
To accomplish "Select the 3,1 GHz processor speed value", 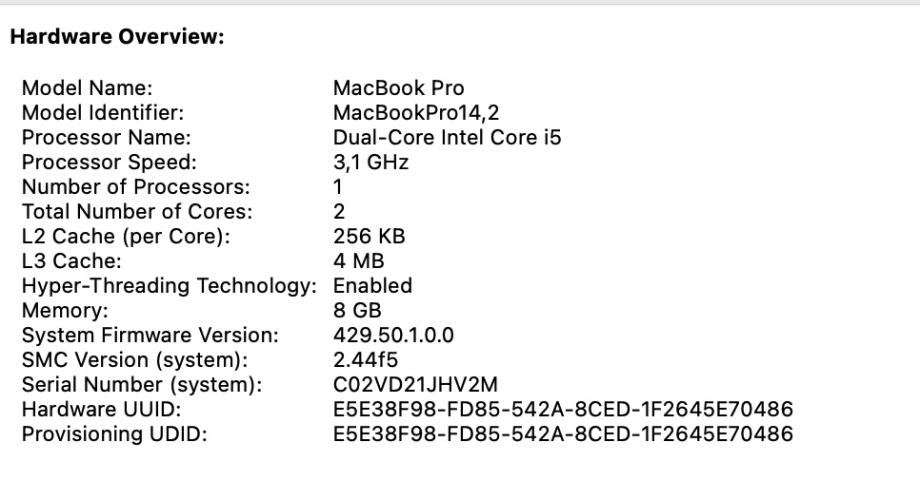I will coord(370,162).
